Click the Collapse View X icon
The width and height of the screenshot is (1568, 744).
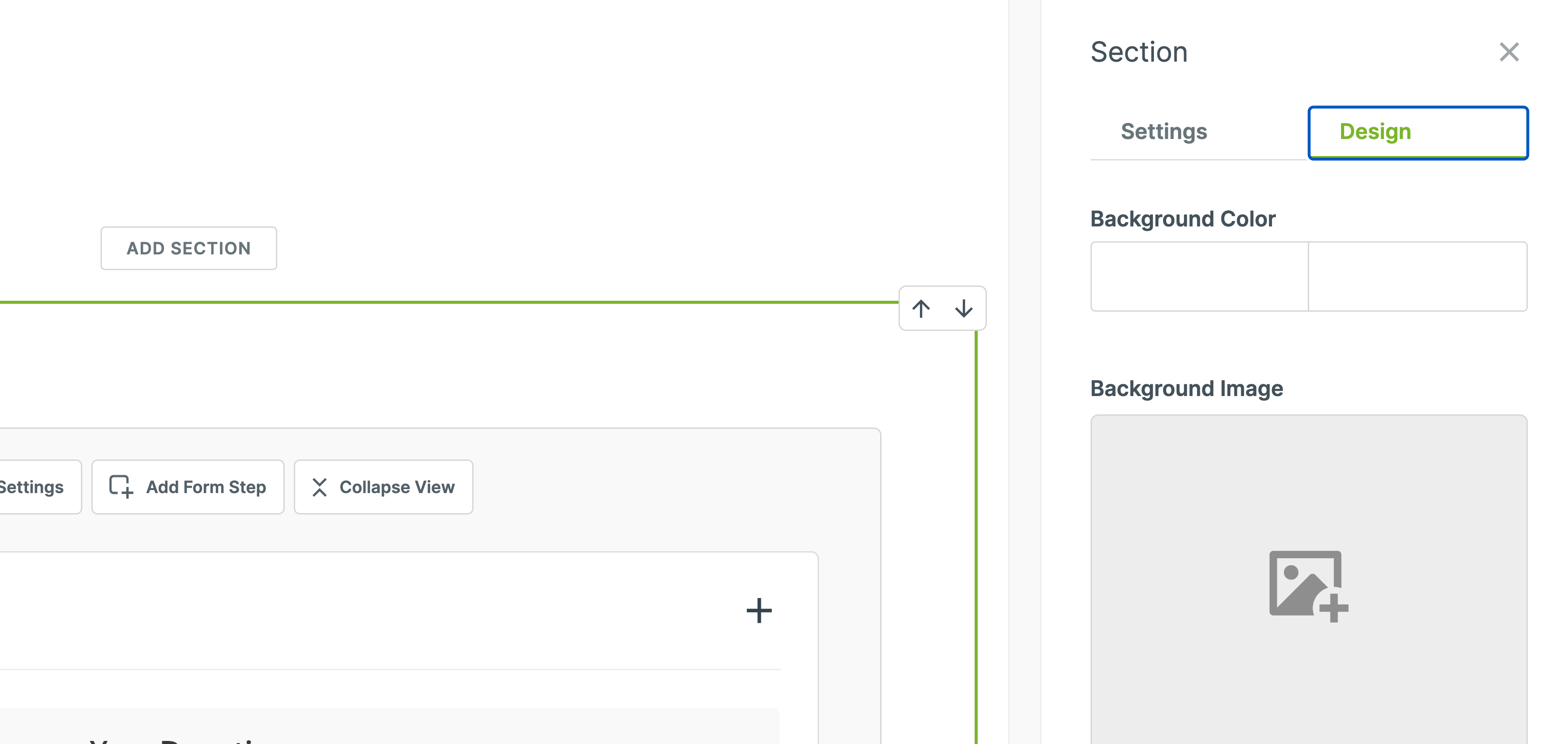click(x=320, y=487)
